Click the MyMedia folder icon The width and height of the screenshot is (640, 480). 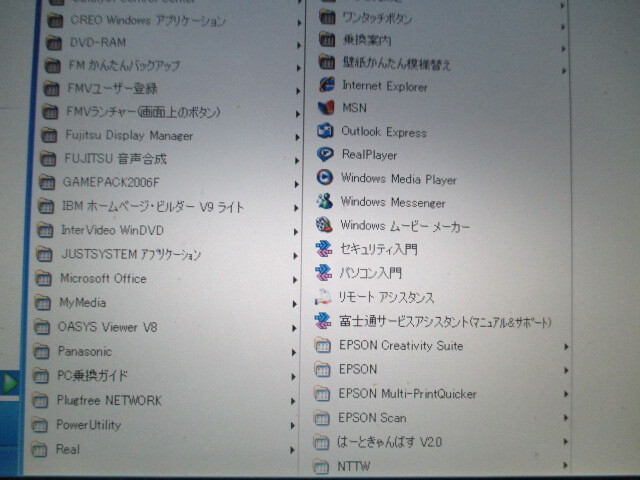tap(42, 303)
